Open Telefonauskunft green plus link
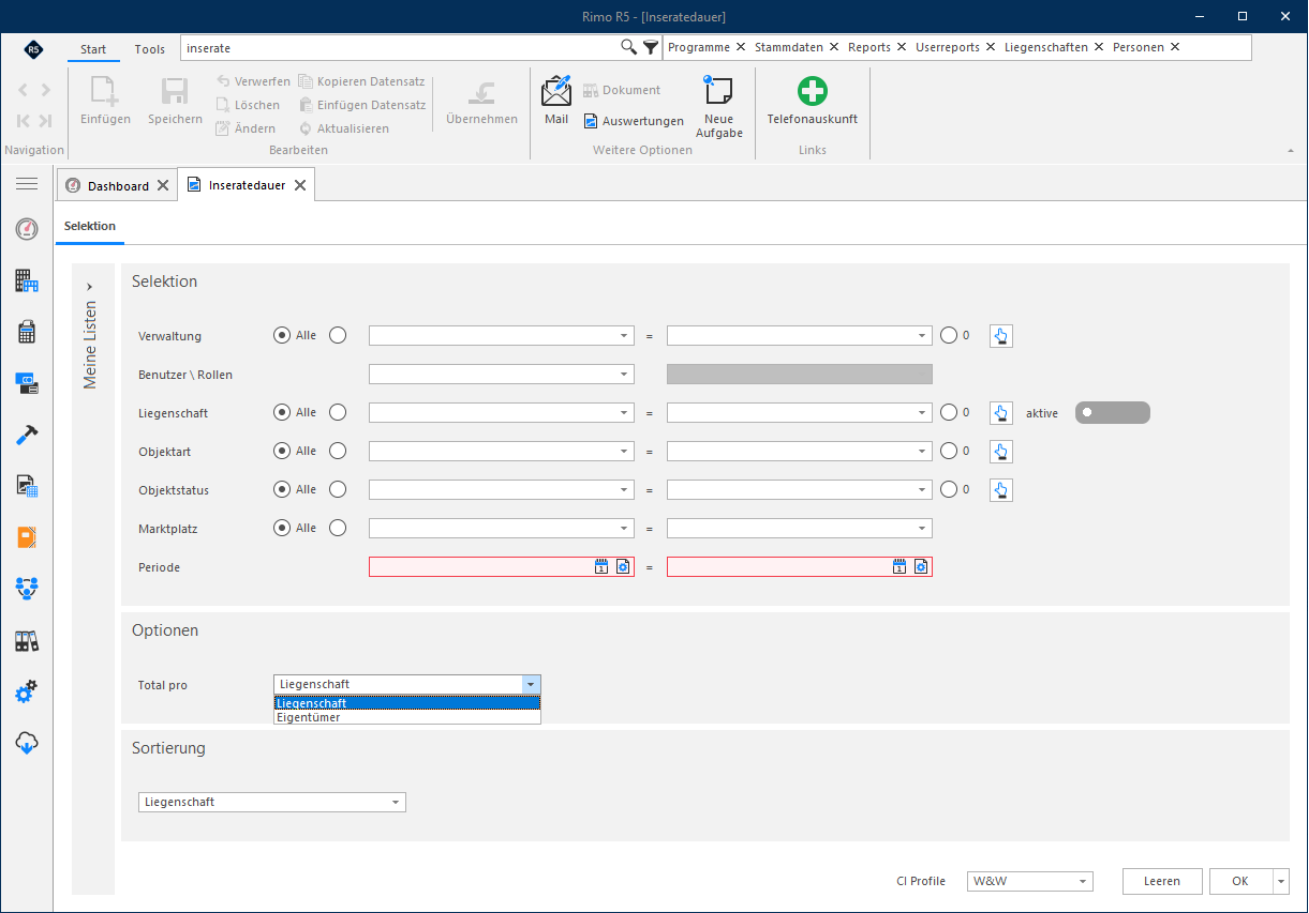Image resolution: width=1309 pixels, height=913 pixels. [x=812, y=101]
